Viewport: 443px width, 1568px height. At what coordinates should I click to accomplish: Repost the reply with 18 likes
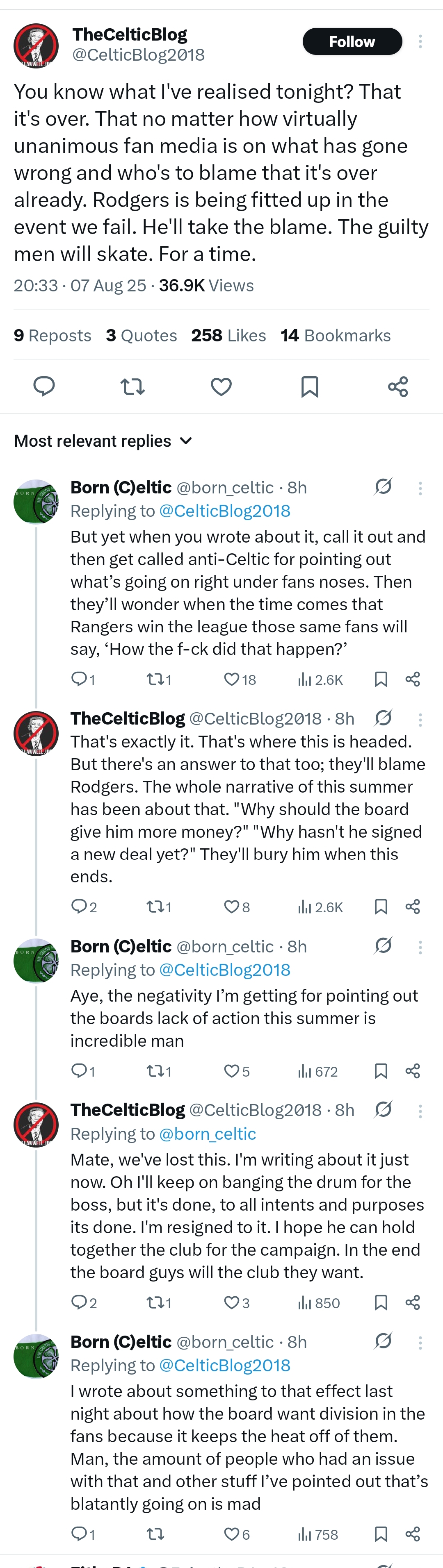pos(159,679)
